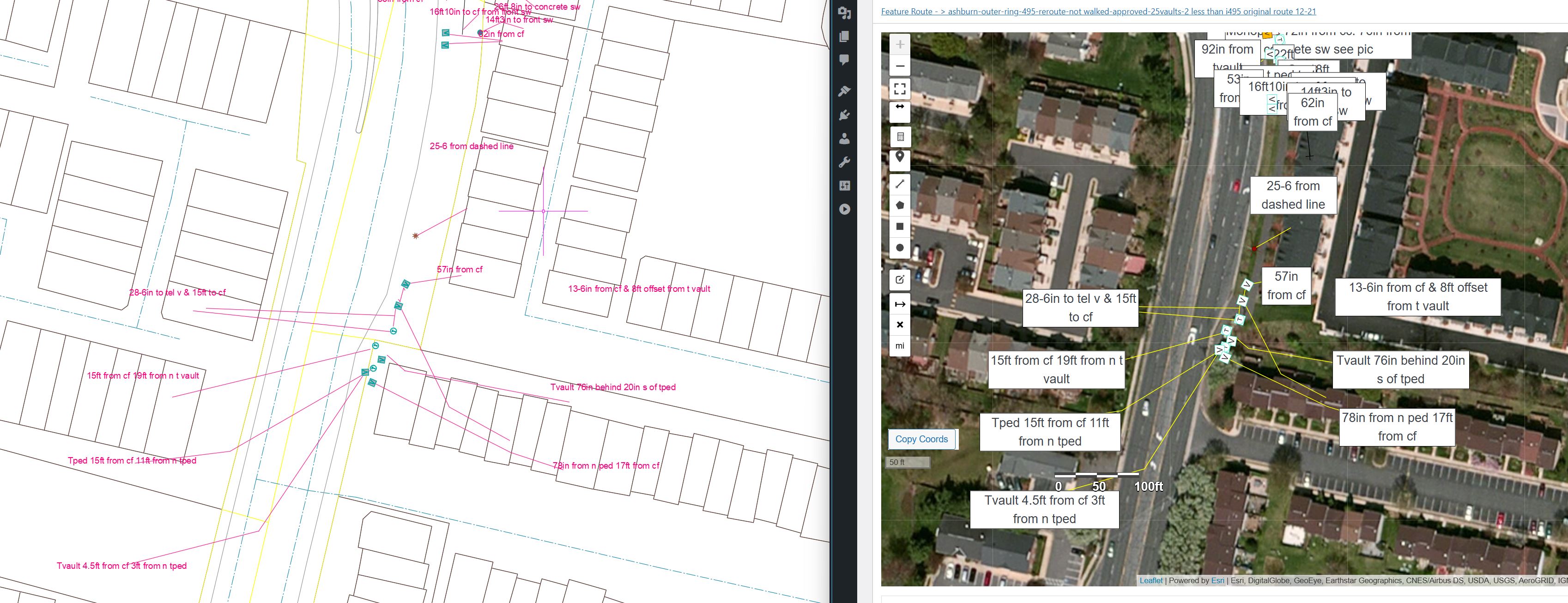Click the '25-6 from dashed line' map label
This screenshot has width=1568, height=603.
coord(1293,195)
